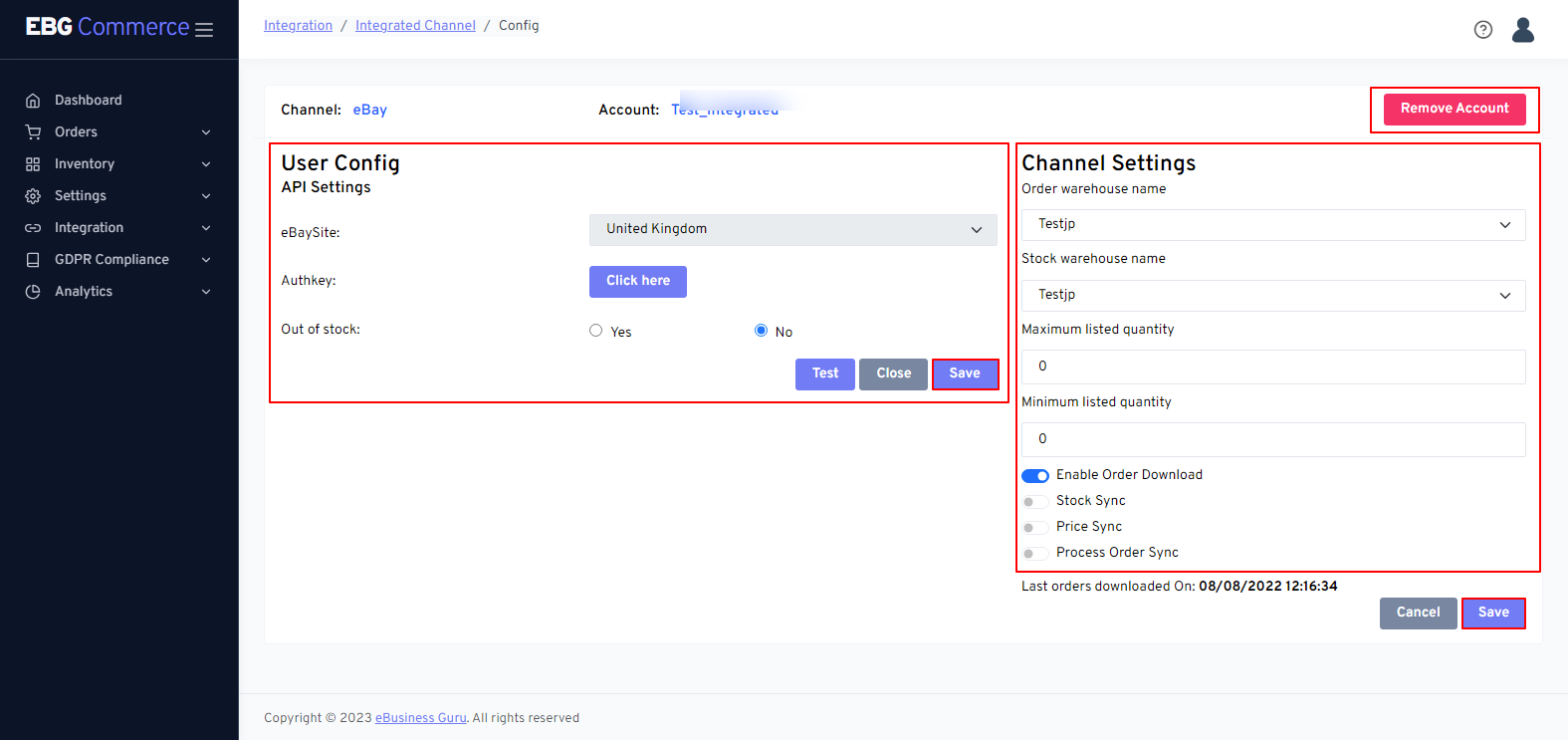This screenshot has width=1568, height=740.
Task: Click the Orders cart icon
Action: click(33, 132)
